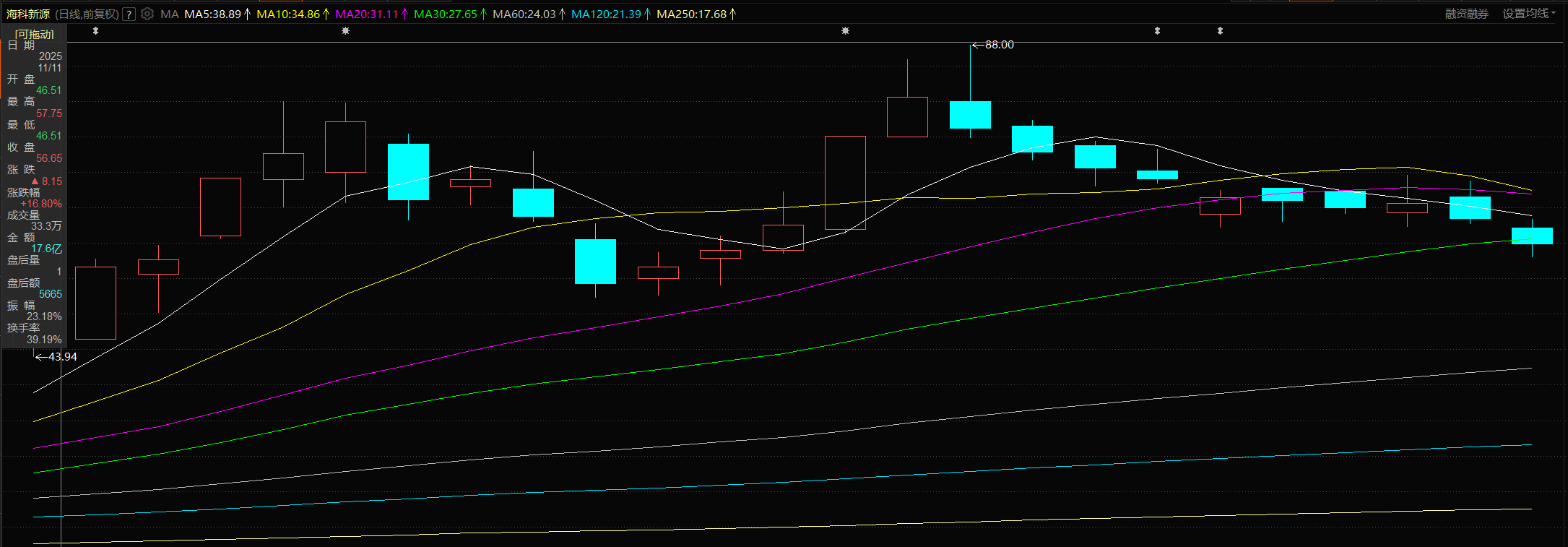Click the first star-shaped event marker

tap(345, 31)
